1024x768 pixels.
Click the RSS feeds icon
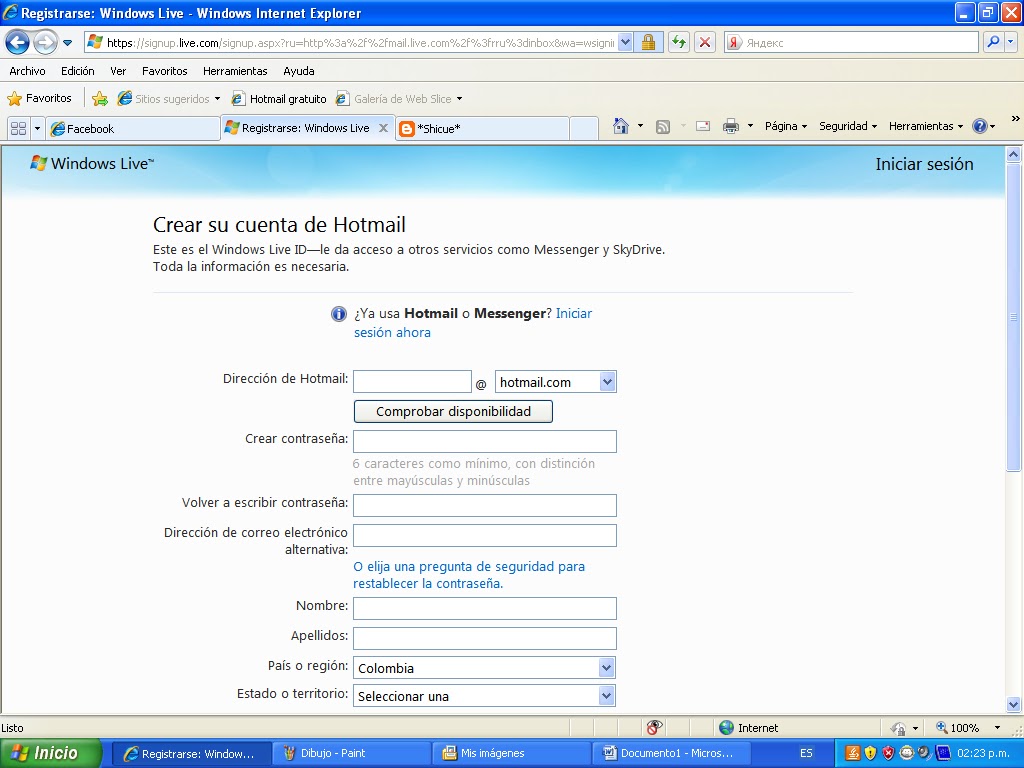pyautogui.click(x=662, y=127)
